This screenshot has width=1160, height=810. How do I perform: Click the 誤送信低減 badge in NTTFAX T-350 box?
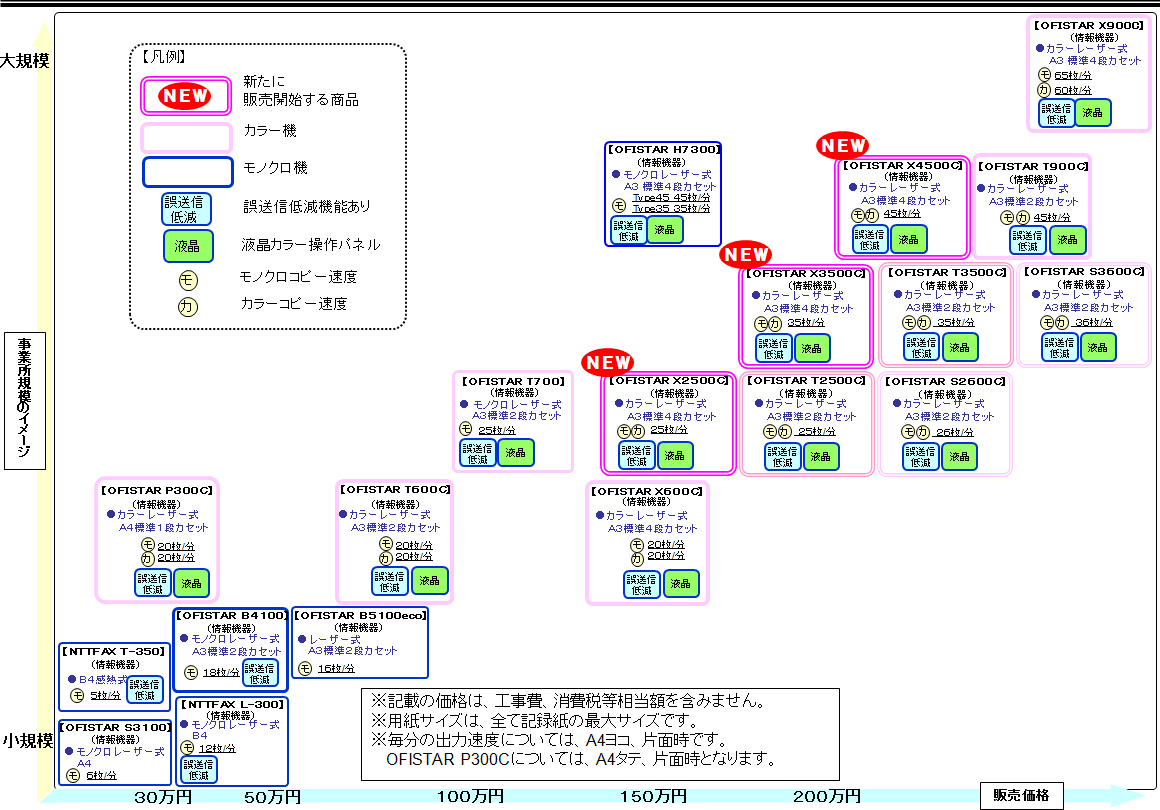coord(145,690)
